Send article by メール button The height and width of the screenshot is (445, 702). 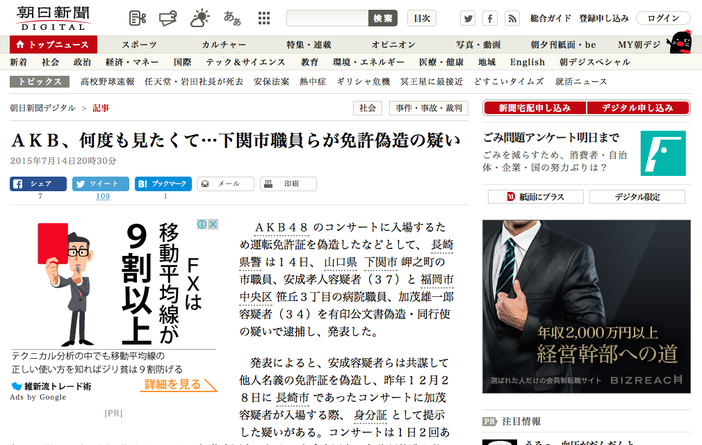tap(226, 184)
